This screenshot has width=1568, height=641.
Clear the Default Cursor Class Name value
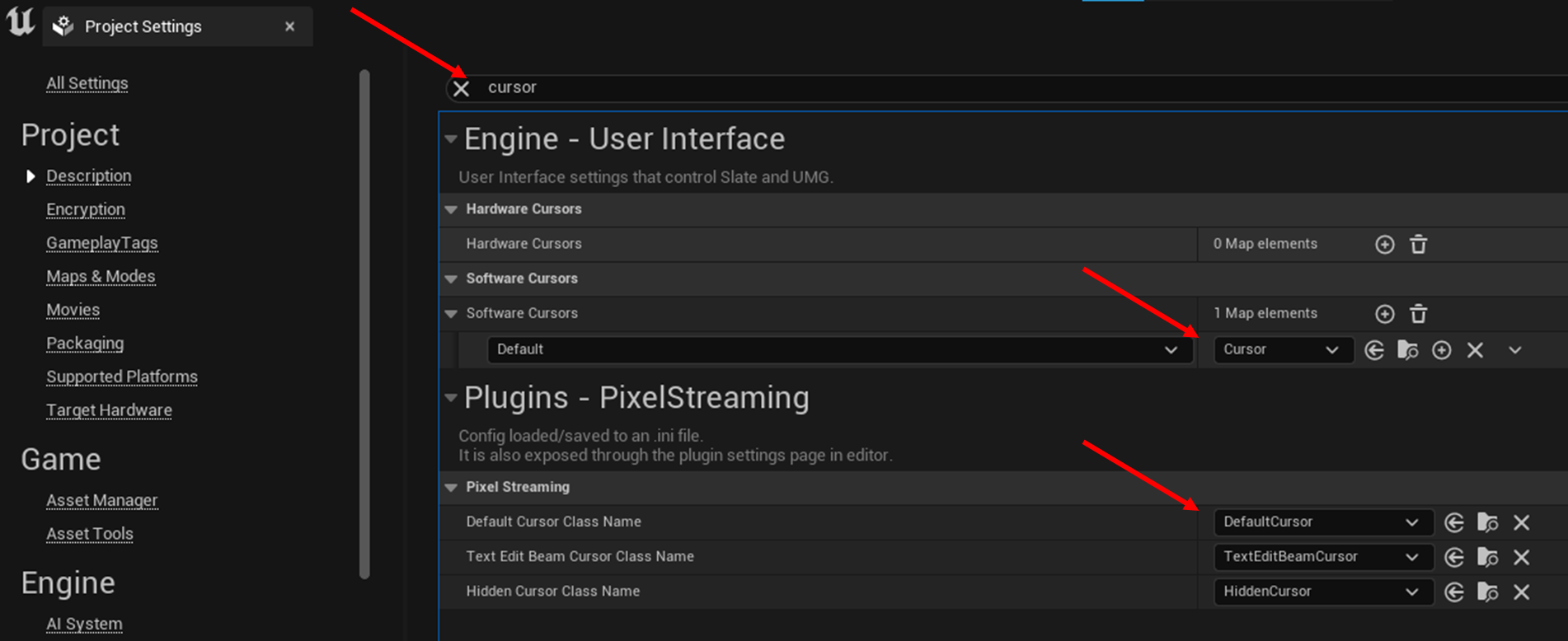point(1522,522)
